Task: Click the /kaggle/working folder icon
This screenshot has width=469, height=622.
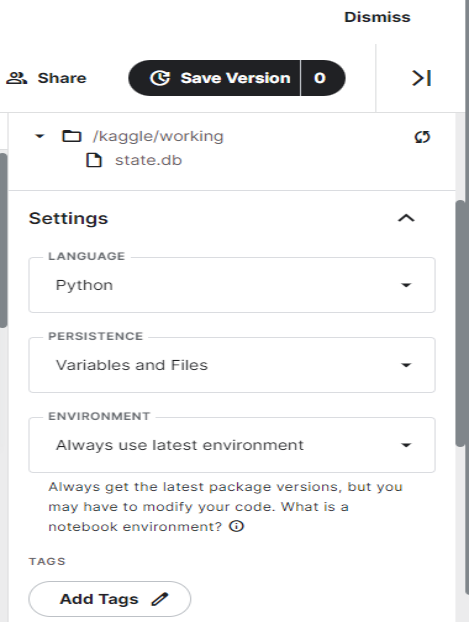Action: 72,136
